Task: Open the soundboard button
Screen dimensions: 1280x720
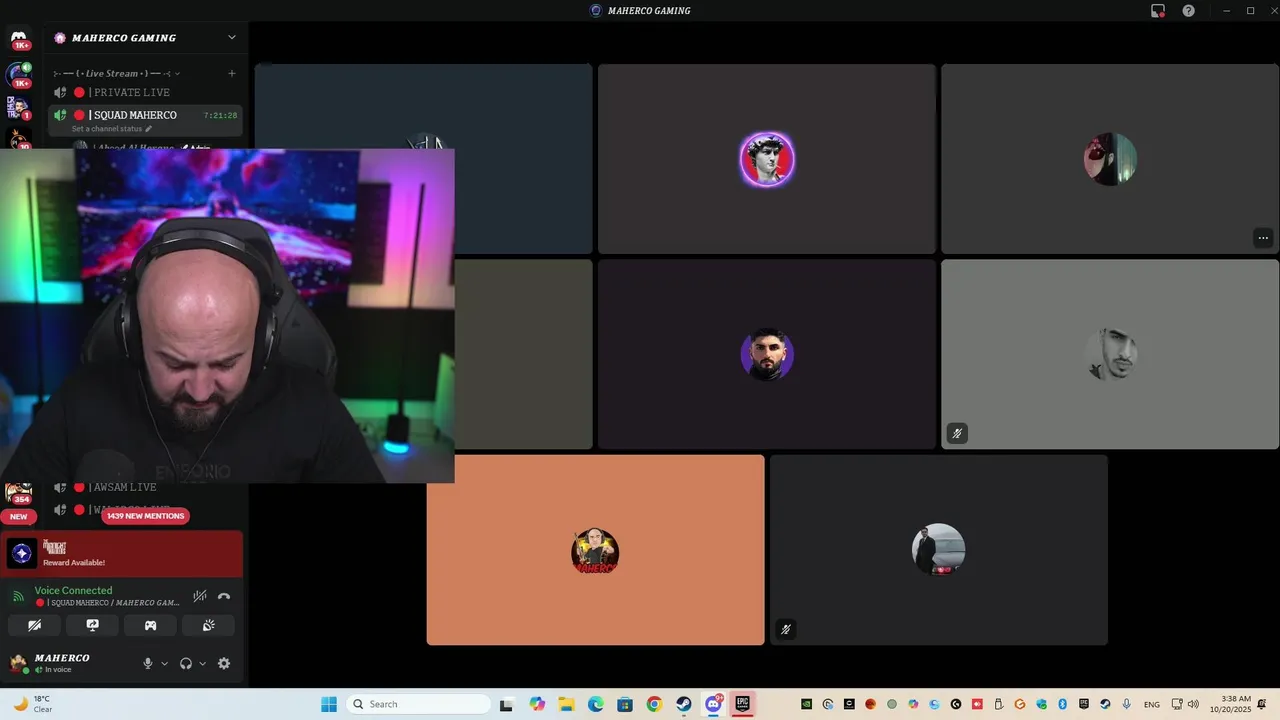Action: click(x=208, y=625)
